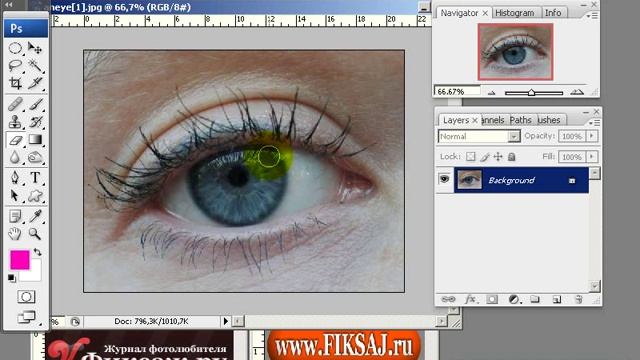Image resolution: width=640 pixels, height=360 pixels.
Task: Select the Eraser tool
Action: (x=15, y=140)
